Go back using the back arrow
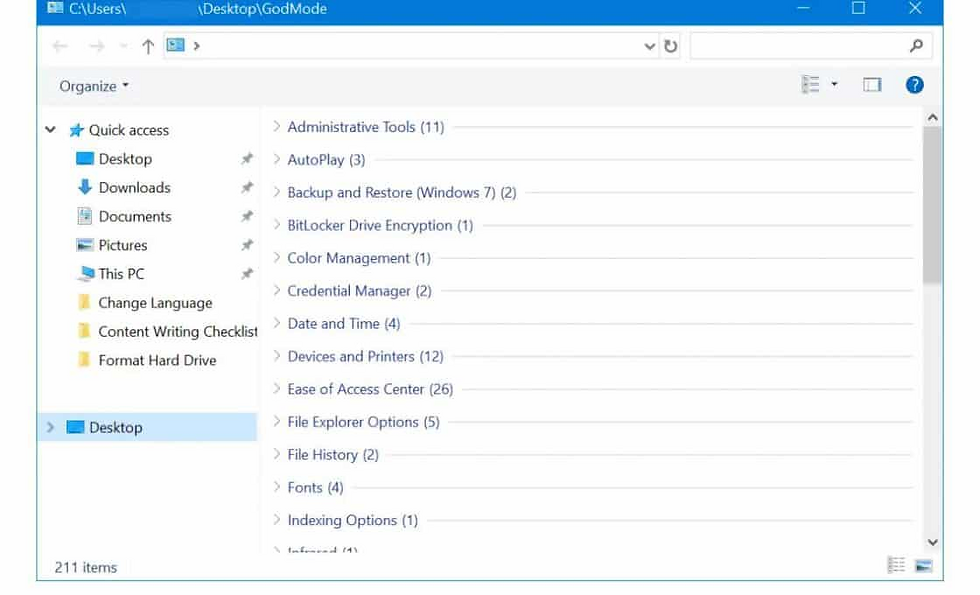Image resolution: width=980 pixels, height=595 pixels. (60, 46)
